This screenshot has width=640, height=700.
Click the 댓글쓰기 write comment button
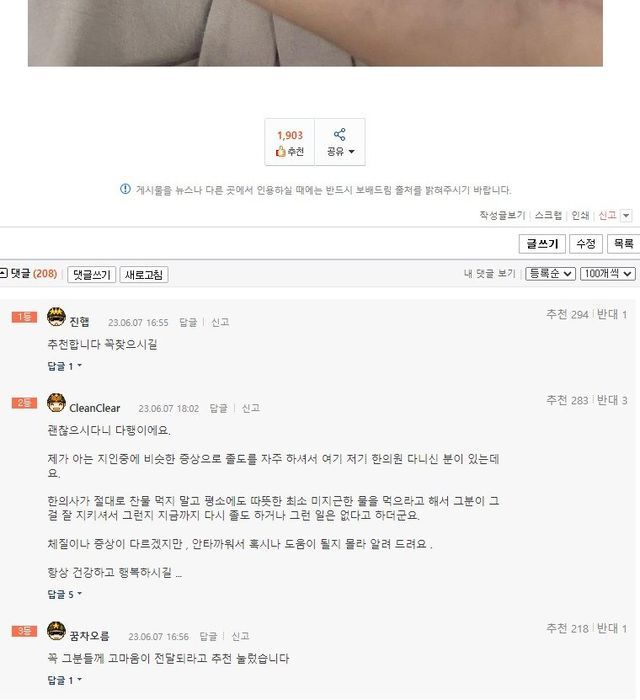[x=91, y=275]
